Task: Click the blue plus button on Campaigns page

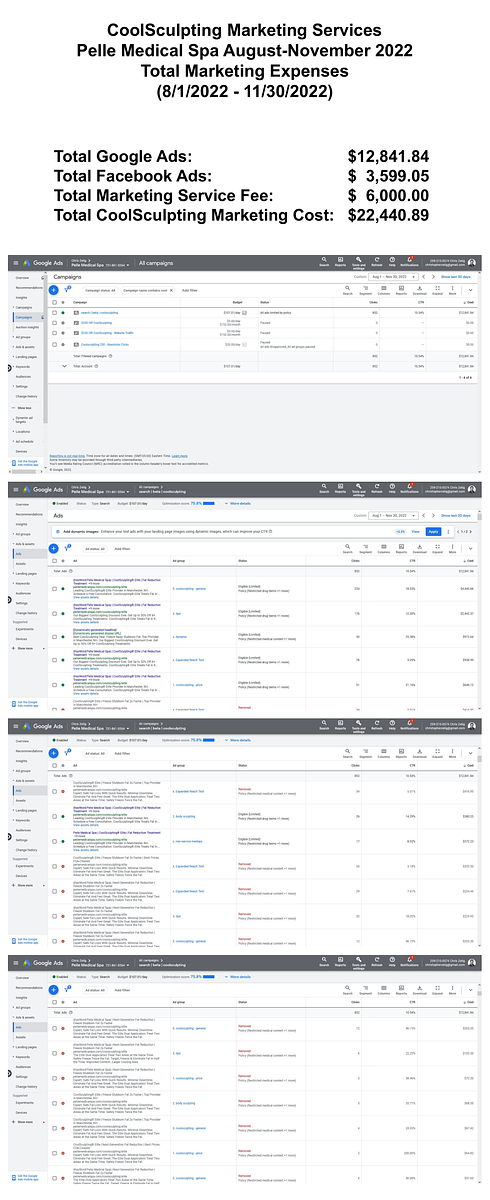Action: pos(53,290)
